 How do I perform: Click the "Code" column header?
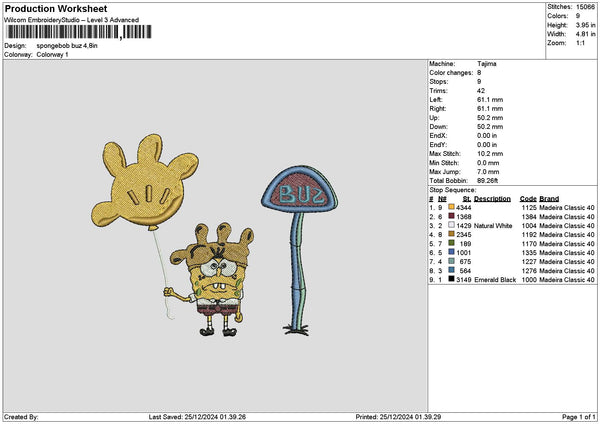(x=528, y=199)
